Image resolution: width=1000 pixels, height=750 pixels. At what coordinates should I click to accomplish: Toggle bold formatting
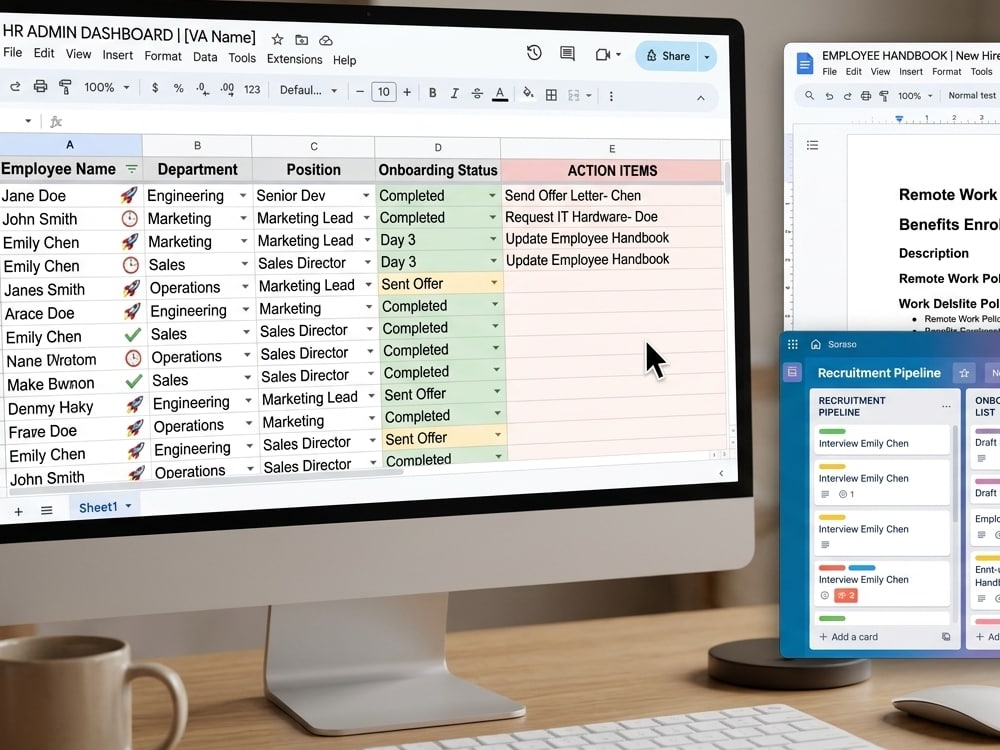point(432,93)
